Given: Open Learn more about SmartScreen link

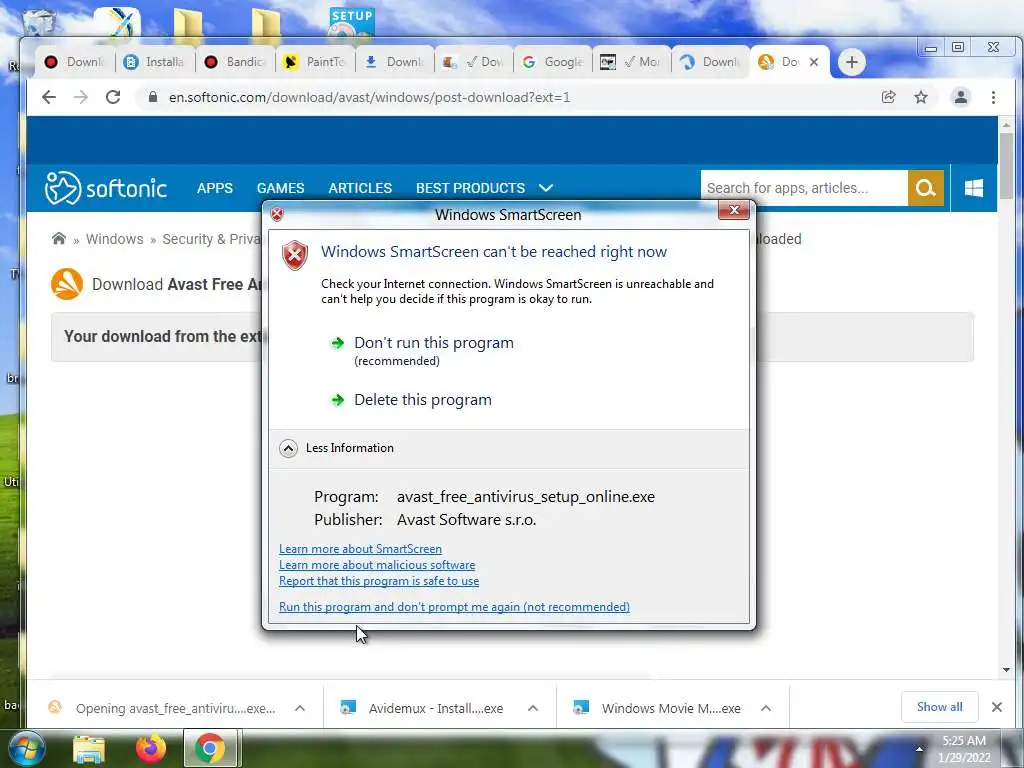Looking at the screenshot, I should 360,549.
